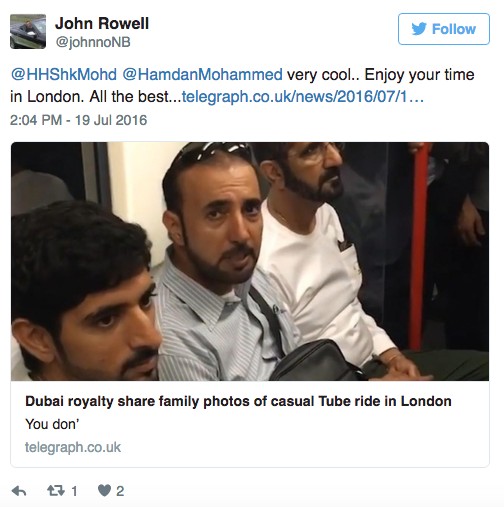Click the like count number 2
504x507 pixels.
tap(120, 491)
